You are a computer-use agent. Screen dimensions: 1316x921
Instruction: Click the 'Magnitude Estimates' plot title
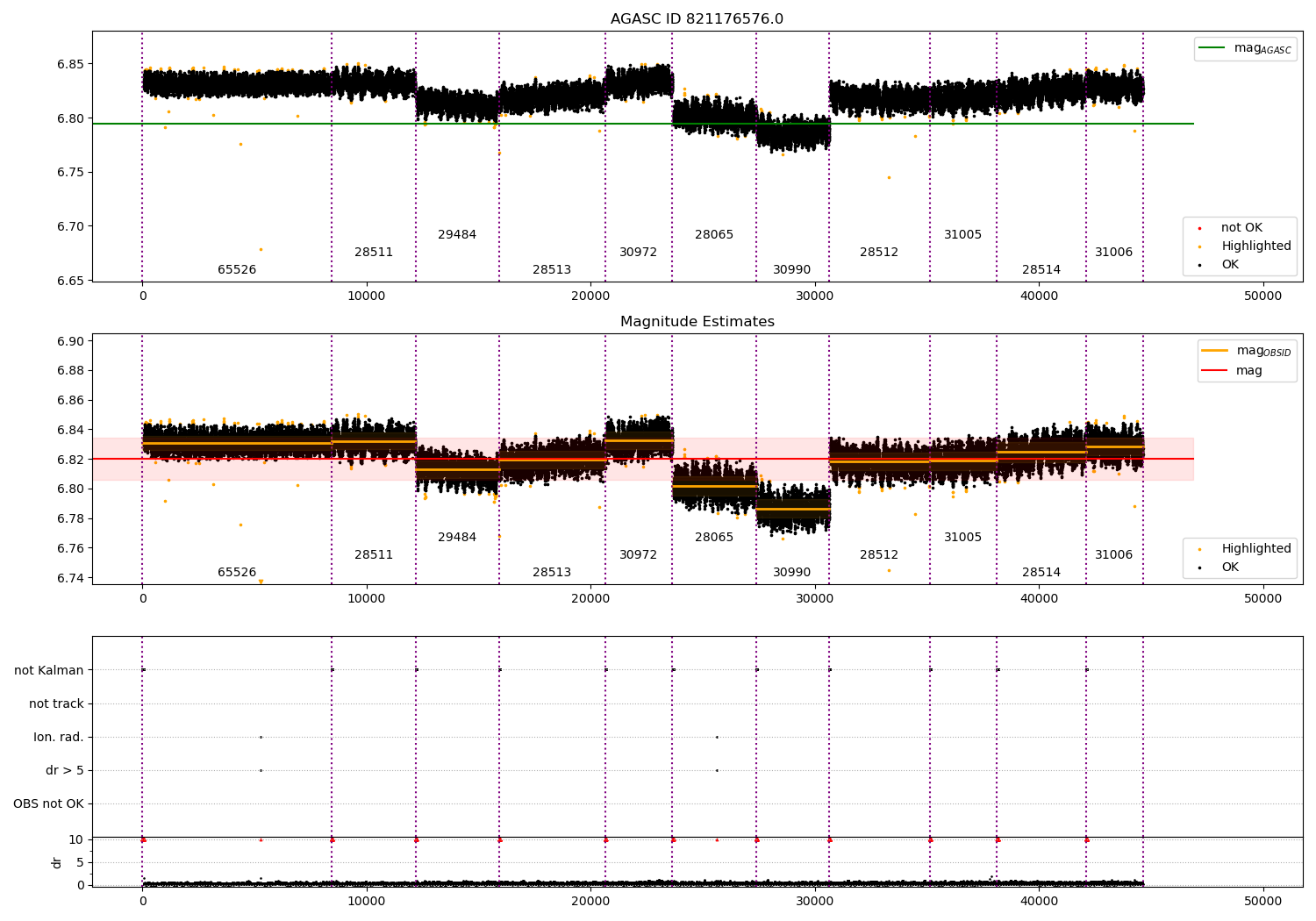(697, 322)
